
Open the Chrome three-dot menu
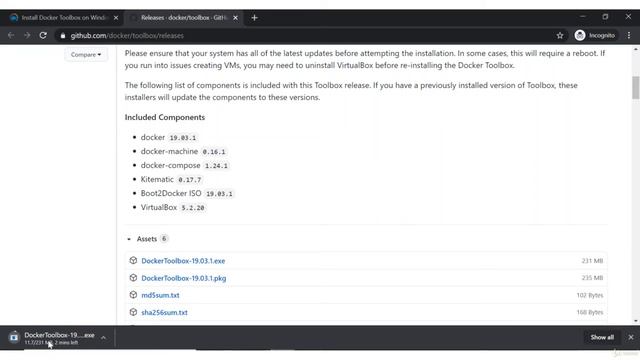pos(629,36)
